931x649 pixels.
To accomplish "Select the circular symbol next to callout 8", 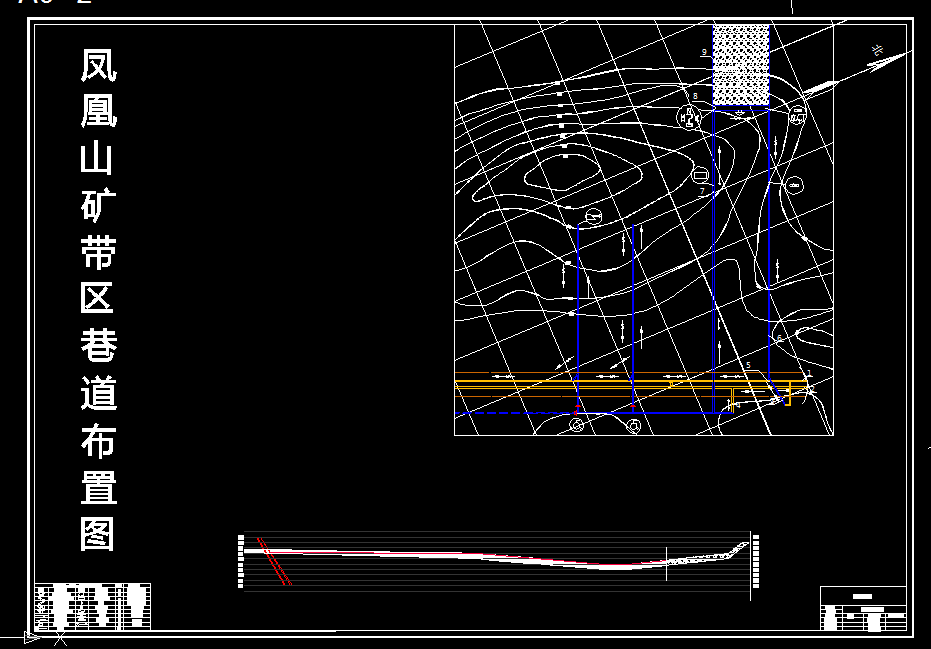I will point(689,117).
